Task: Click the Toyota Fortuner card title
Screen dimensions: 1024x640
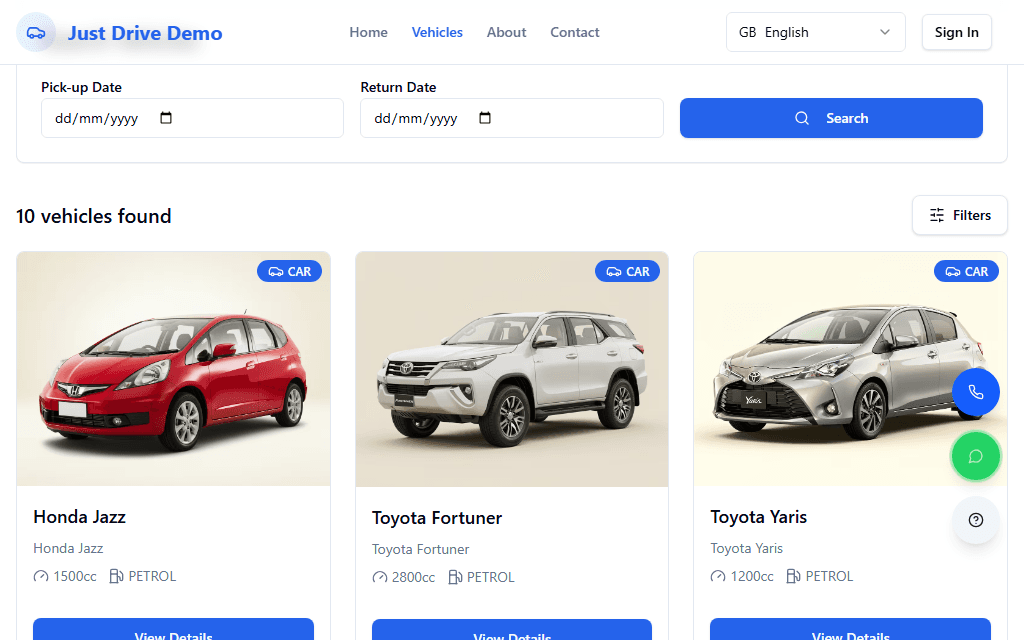Action: pyautogui.click(x=437, y=518)
